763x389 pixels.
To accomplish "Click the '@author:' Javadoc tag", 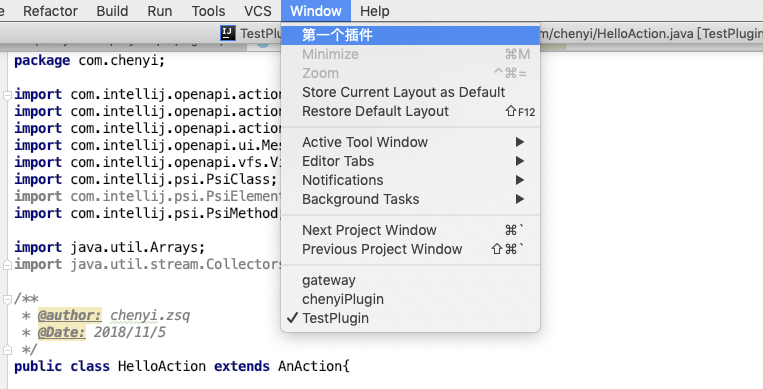I will pos(70,316).
